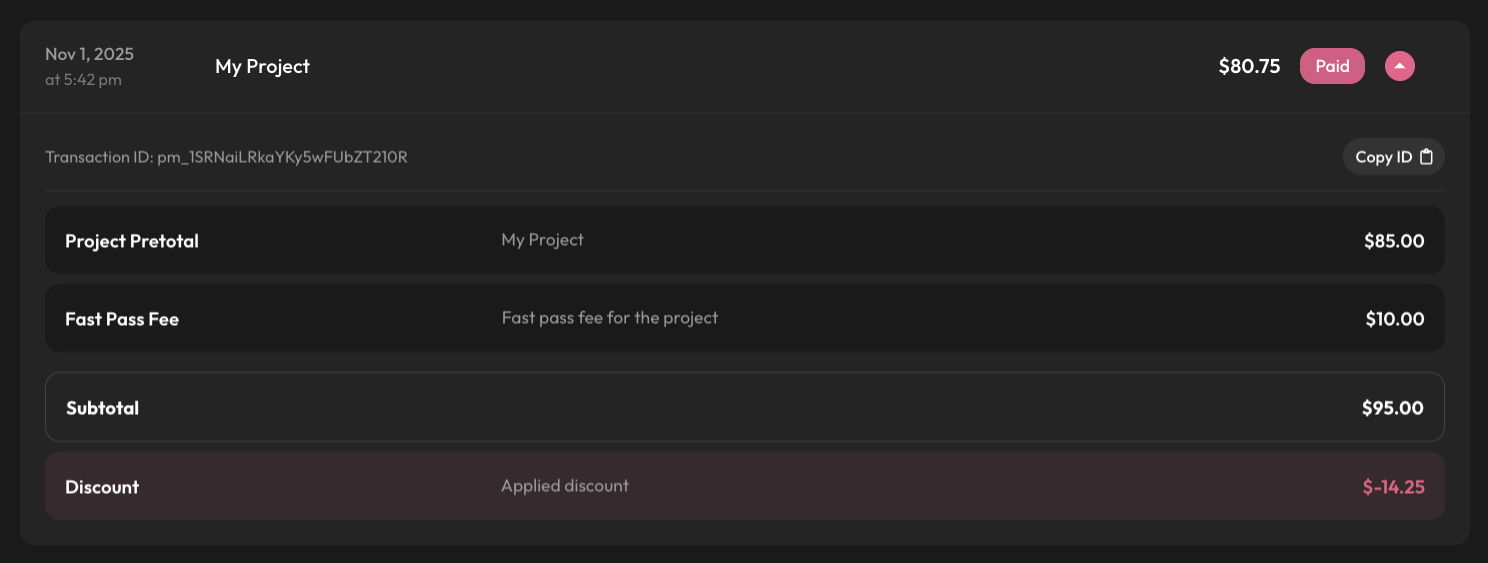Select the Transaction ID text

pos(226,157)
